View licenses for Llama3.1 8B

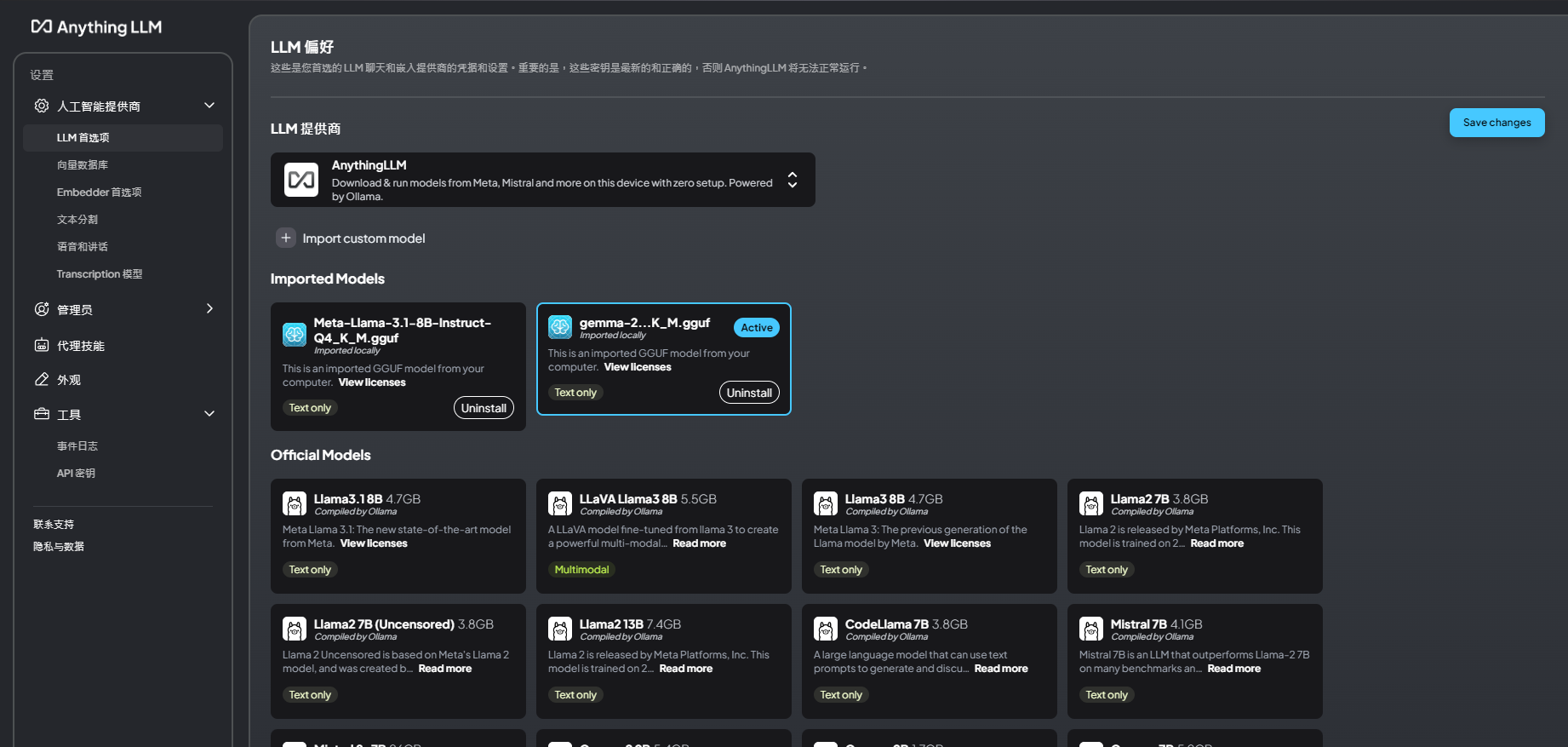tap(374, 543)
